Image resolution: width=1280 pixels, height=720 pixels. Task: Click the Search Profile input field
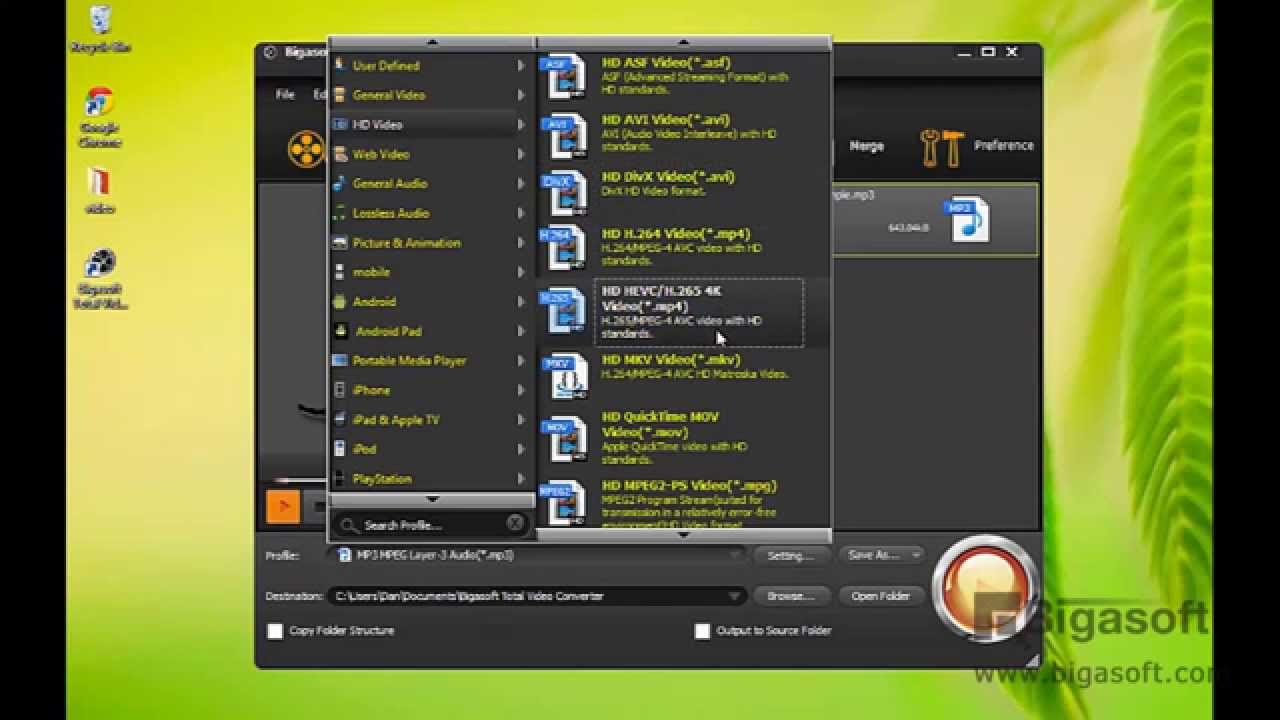[430, 525]
